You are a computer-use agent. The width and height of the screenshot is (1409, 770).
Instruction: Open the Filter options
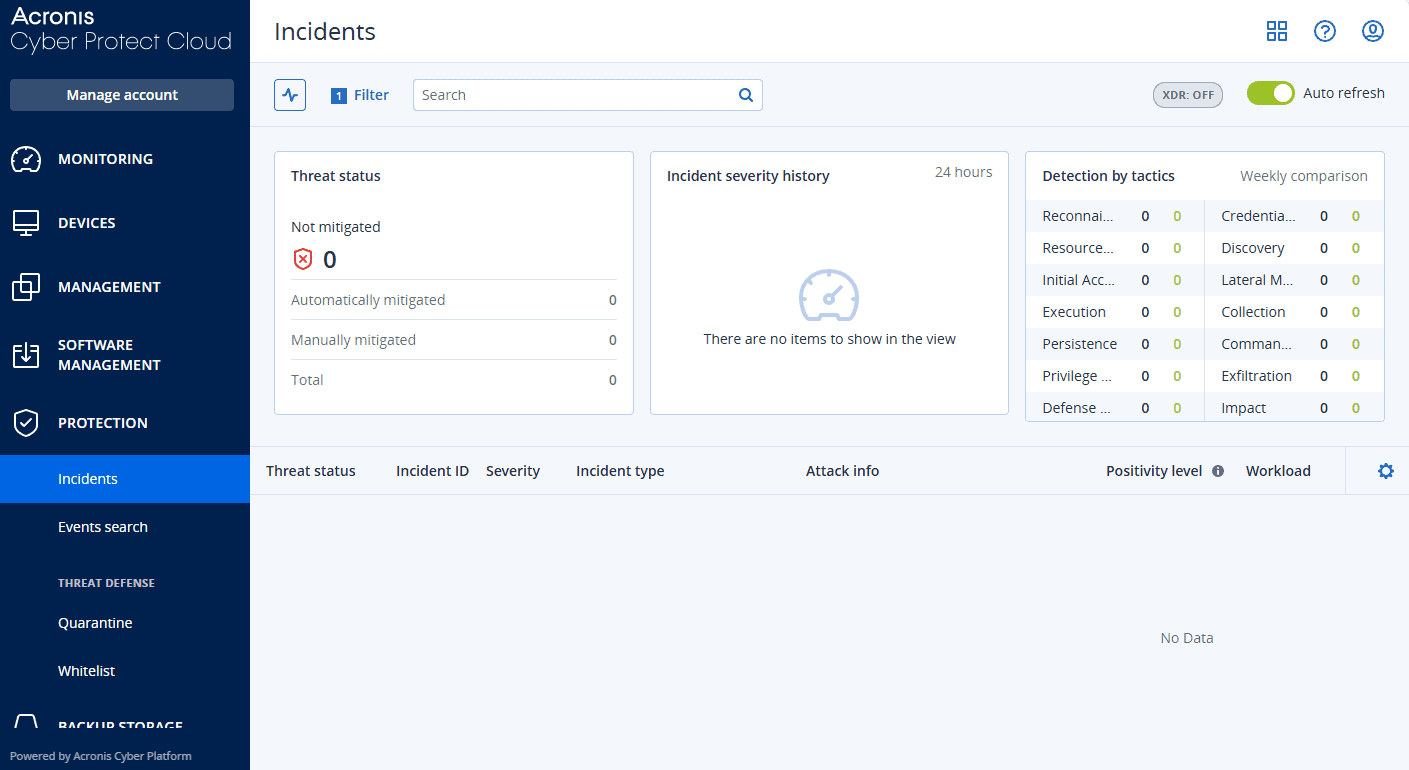360,95
